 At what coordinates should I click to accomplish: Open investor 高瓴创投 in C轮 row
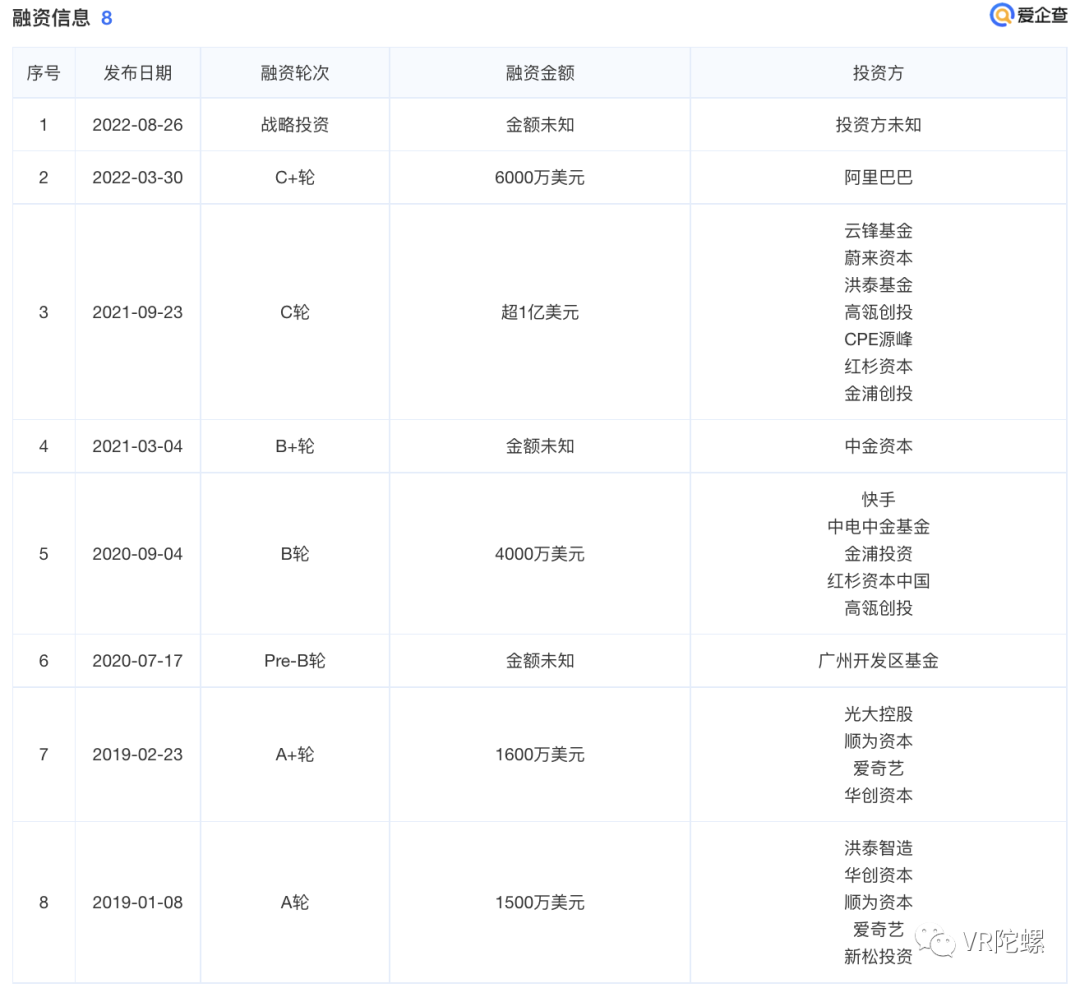(878, 312)
